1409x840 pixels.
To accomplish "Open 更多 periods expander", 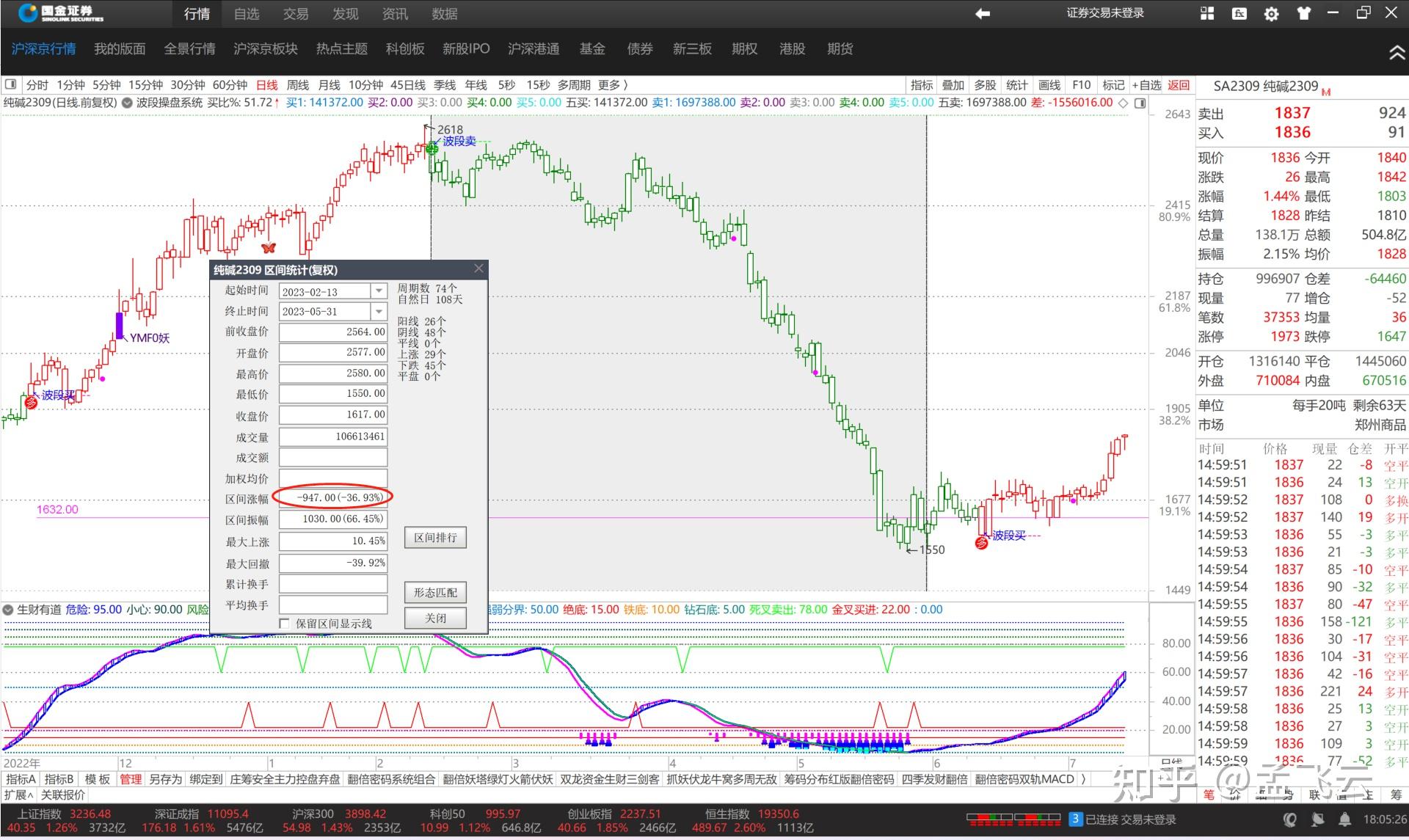I will pos(613,85).
